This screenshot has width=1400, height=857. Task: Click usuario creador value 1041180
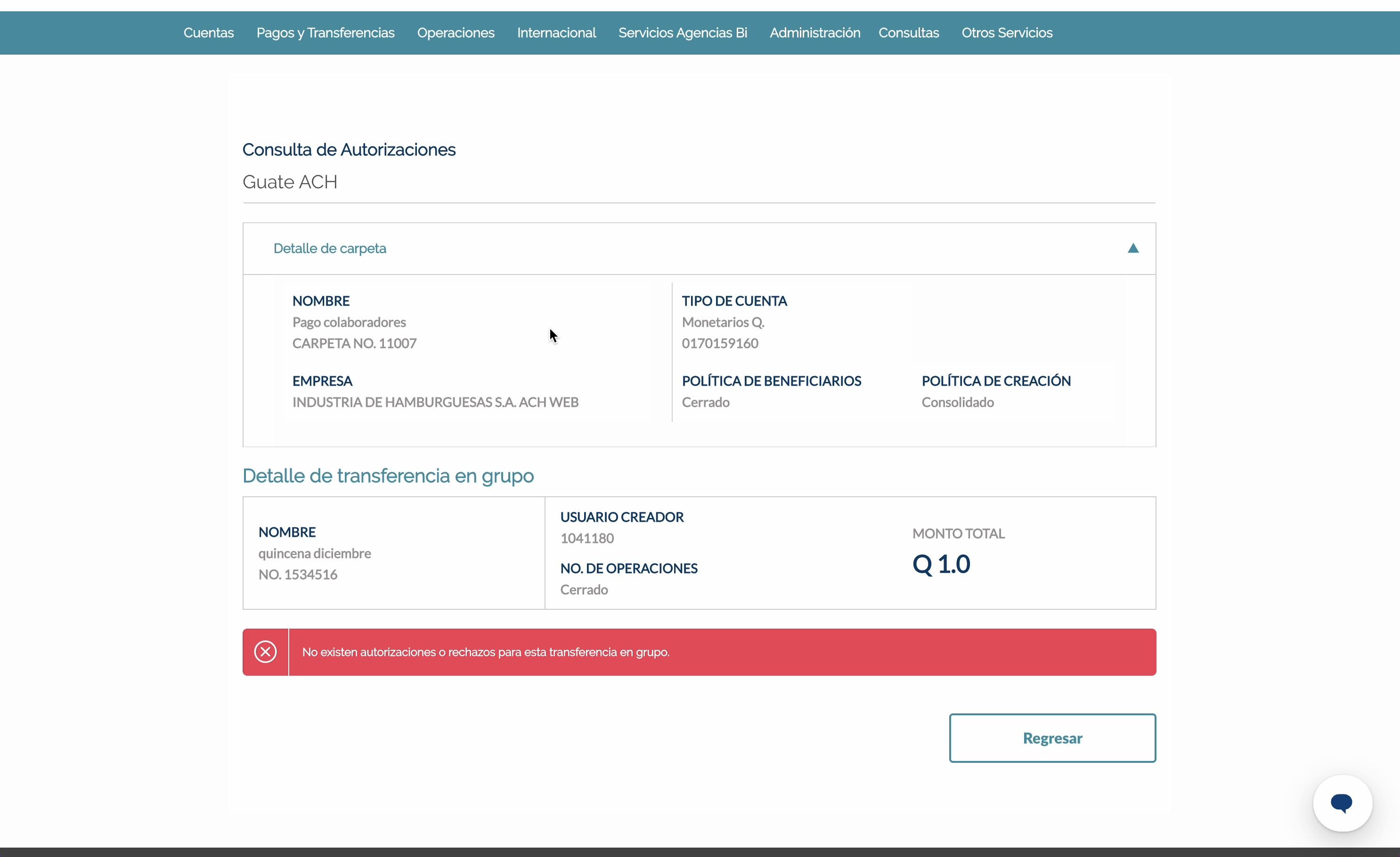587,538
